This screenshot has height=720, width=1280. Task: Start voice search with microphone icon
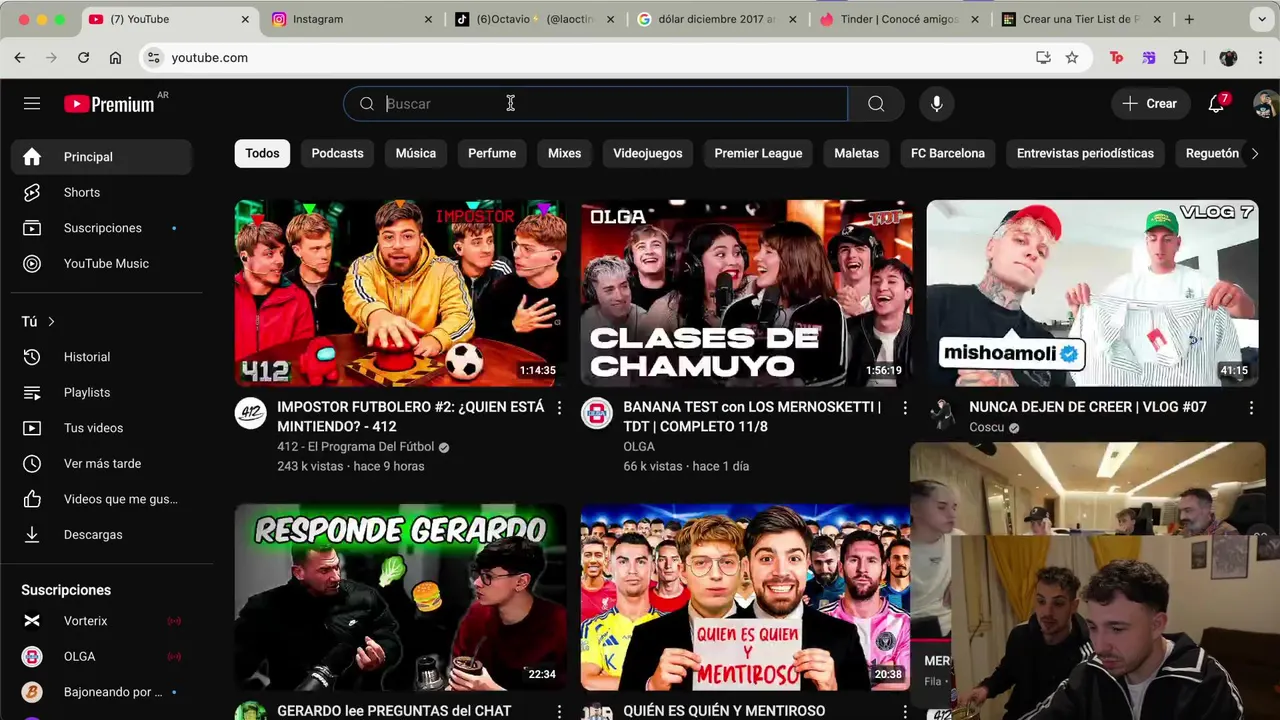936,104
